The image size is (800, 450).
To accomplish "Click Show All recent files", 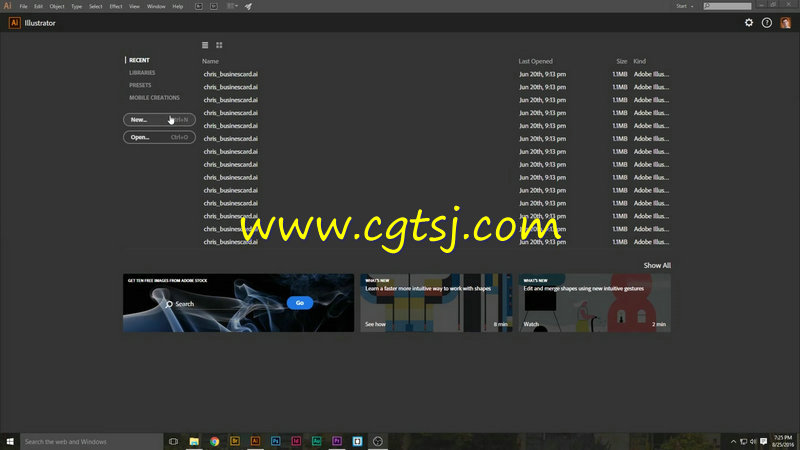I will (x=657, y=265).
